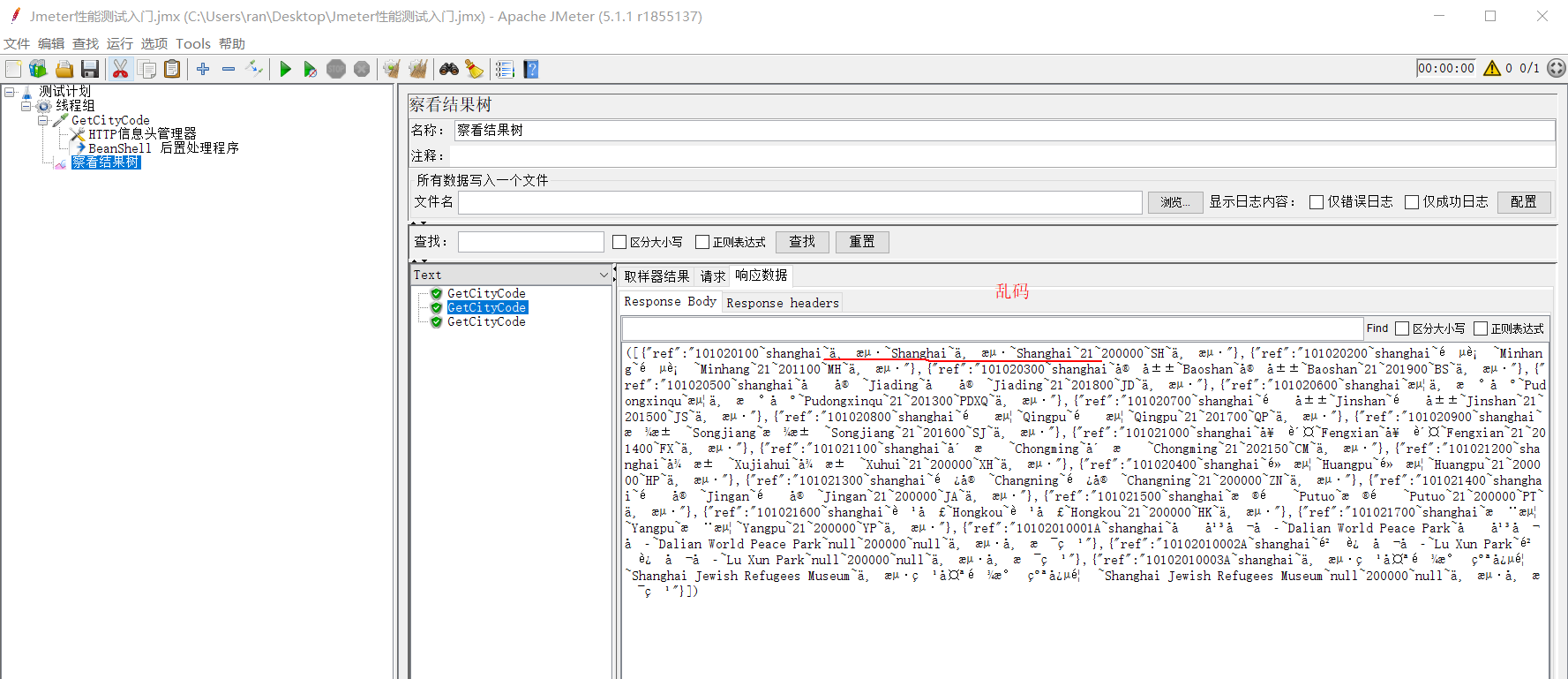Switch to Response headers tab
Screen dimensions: 1568x679
(x=783, y=303)
